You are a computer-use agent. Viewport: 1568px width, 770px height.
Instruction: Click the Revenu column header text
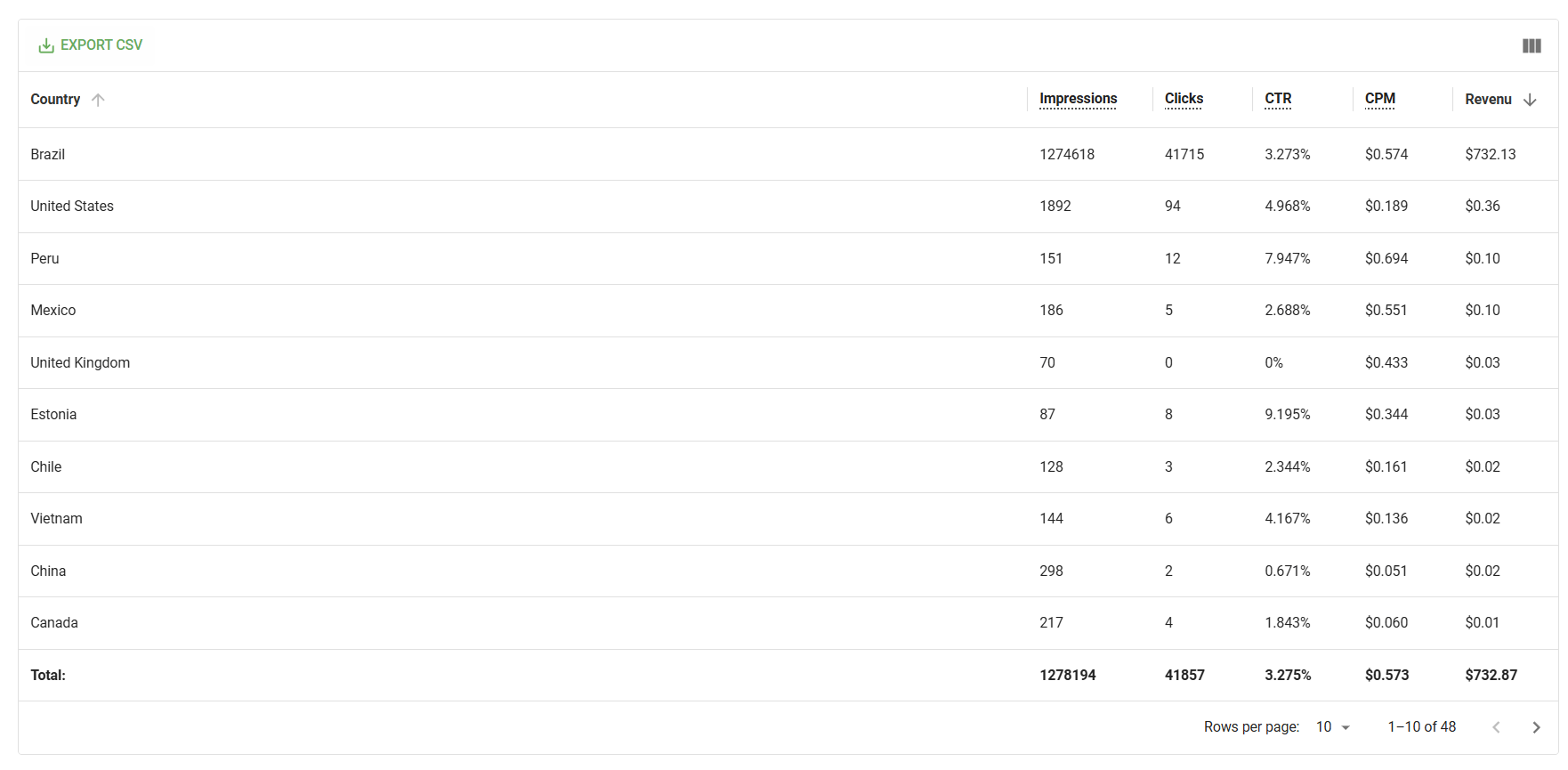coord(1488,100)
